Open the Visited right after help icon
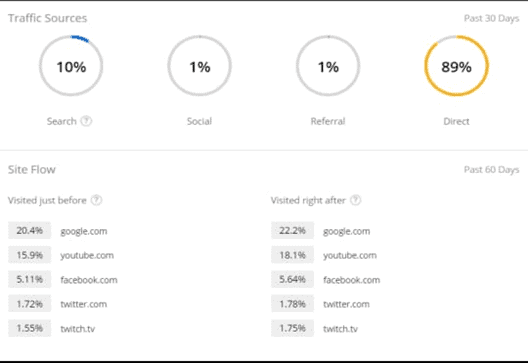 pos(356,200)
